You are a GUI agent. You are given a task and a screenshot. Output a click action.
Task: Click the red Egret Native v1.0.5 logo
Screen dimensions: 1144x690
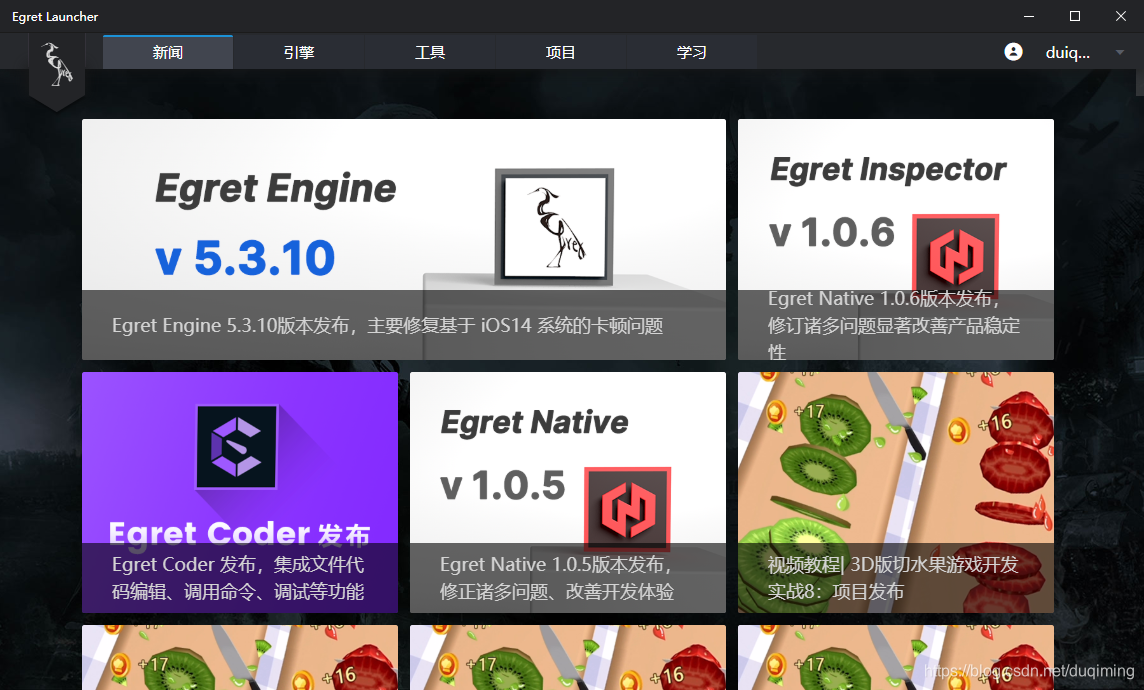[627, 508]
